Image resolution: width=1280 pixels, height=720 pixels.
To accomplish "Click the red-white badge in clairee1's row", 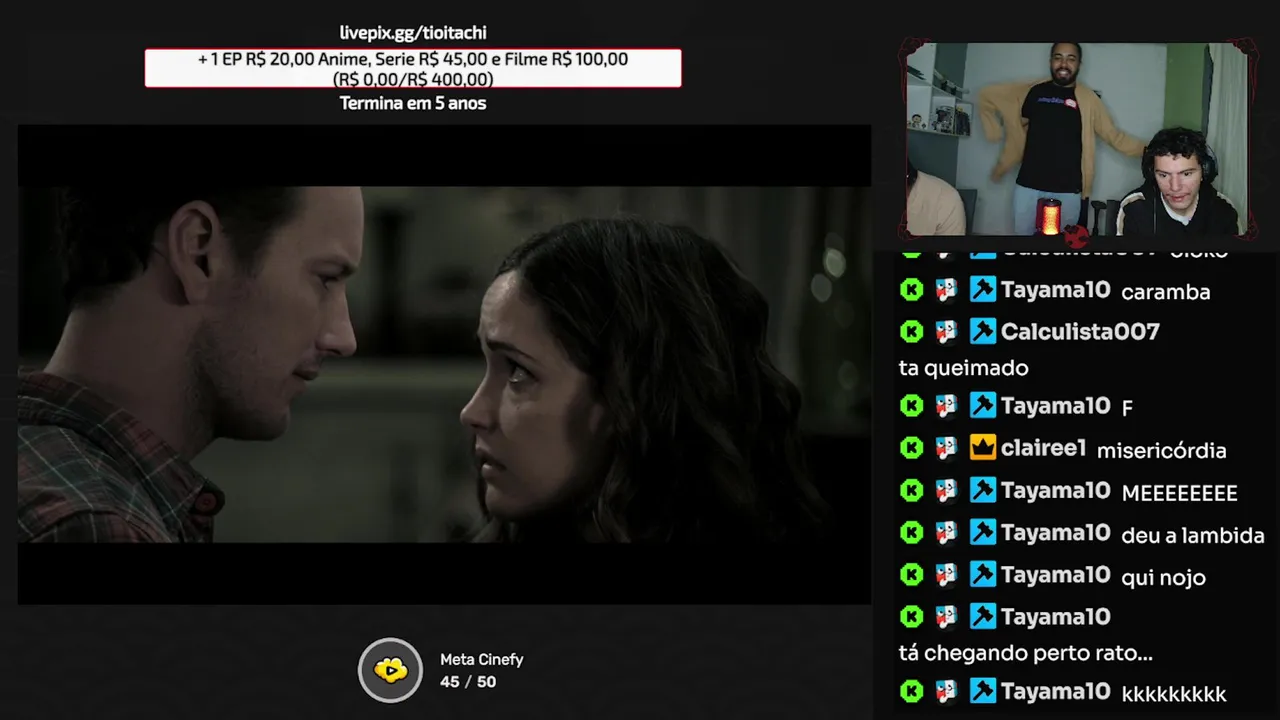I will pyautogui.click(x=946, y=448).
